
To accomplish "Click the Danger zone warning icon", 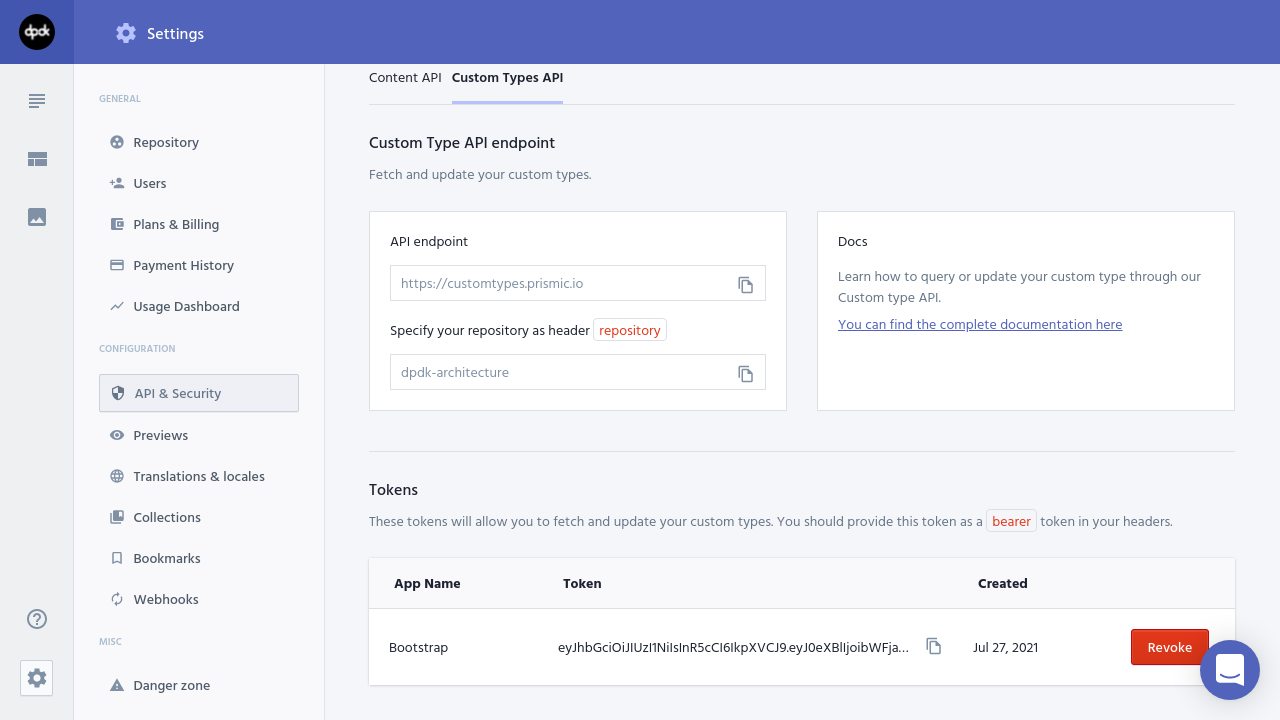I will pyautogui.click(x=117, y=685).
